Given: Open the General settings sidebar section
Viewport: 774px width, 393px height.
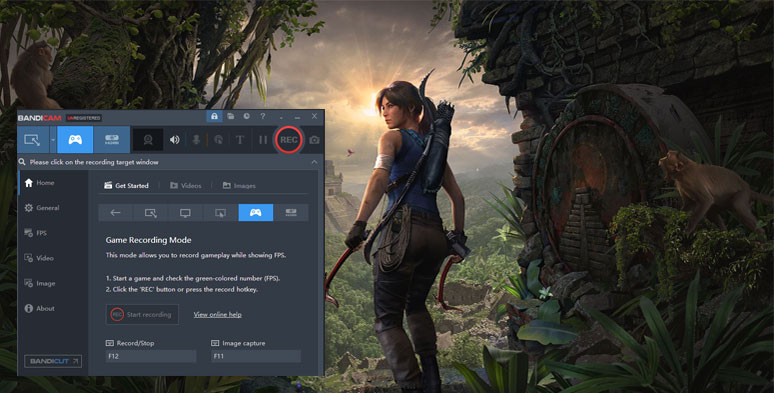Looking at the screenshot, I should coord(42,208).
